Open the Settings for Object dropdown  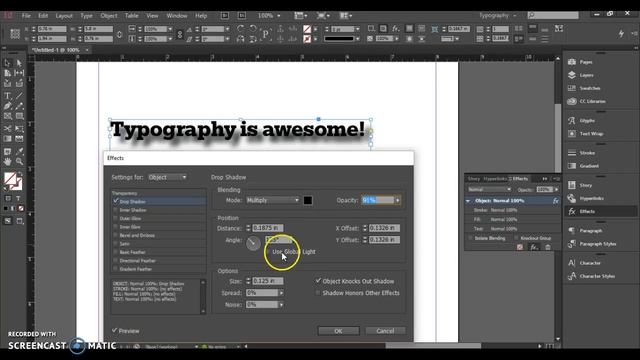click(167, 177)
